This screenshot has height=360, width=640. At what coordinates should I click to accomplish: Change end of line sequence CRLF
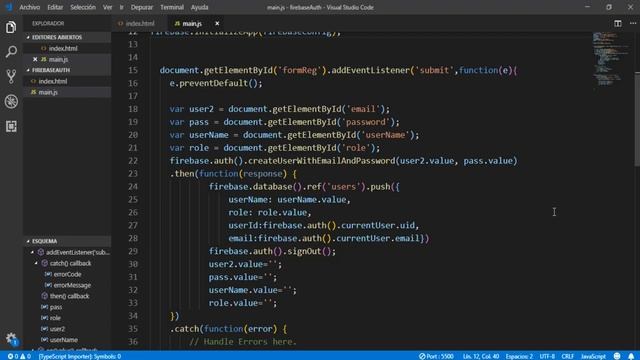pyautogui.click(x=567, y=356)
